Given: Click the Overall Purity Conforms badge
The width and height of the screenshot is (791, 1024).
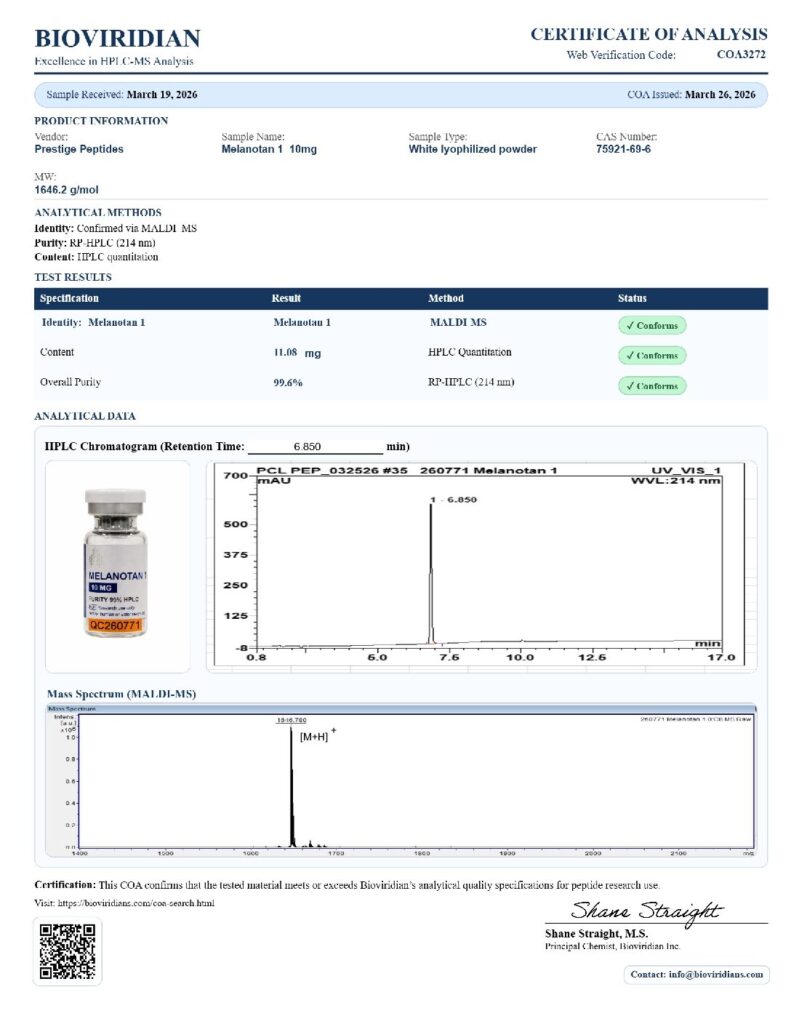Looking at the screenshot, I should (652, 385).
